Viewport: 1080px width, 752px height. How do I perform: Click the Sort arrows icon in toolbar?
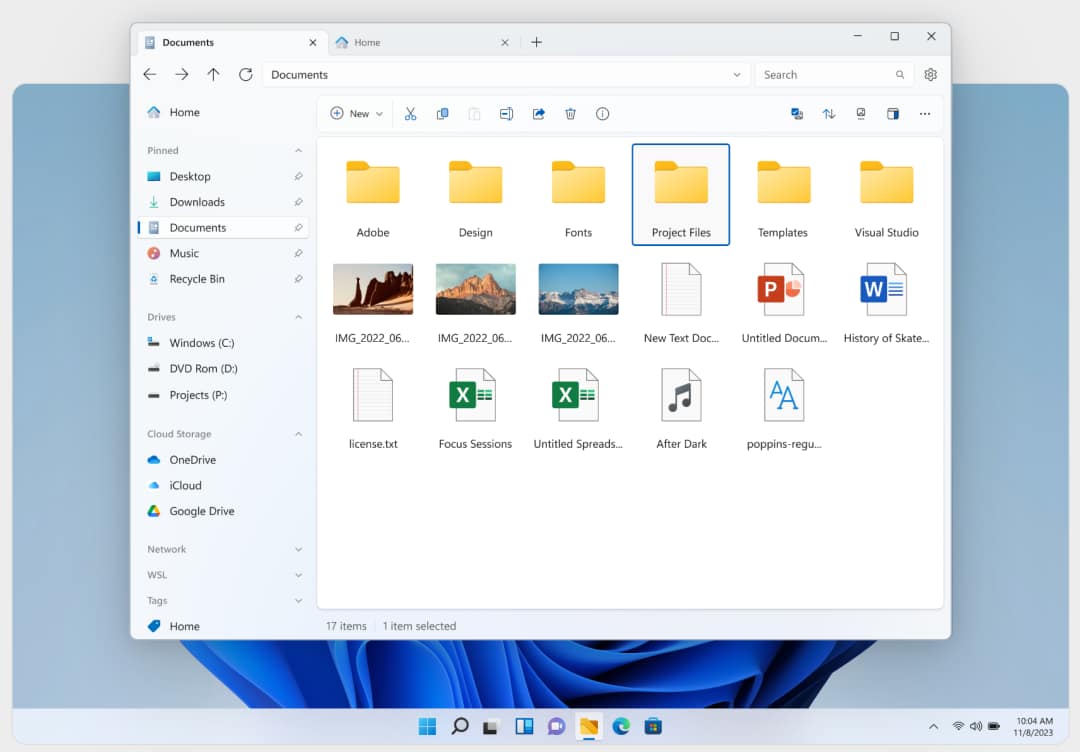point(828,114)
